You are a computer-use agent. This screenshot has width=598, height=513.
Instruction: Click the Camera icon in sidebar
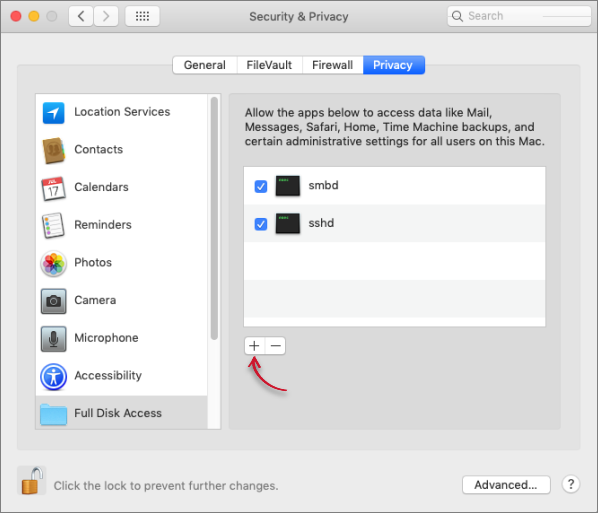coord(53,301)
